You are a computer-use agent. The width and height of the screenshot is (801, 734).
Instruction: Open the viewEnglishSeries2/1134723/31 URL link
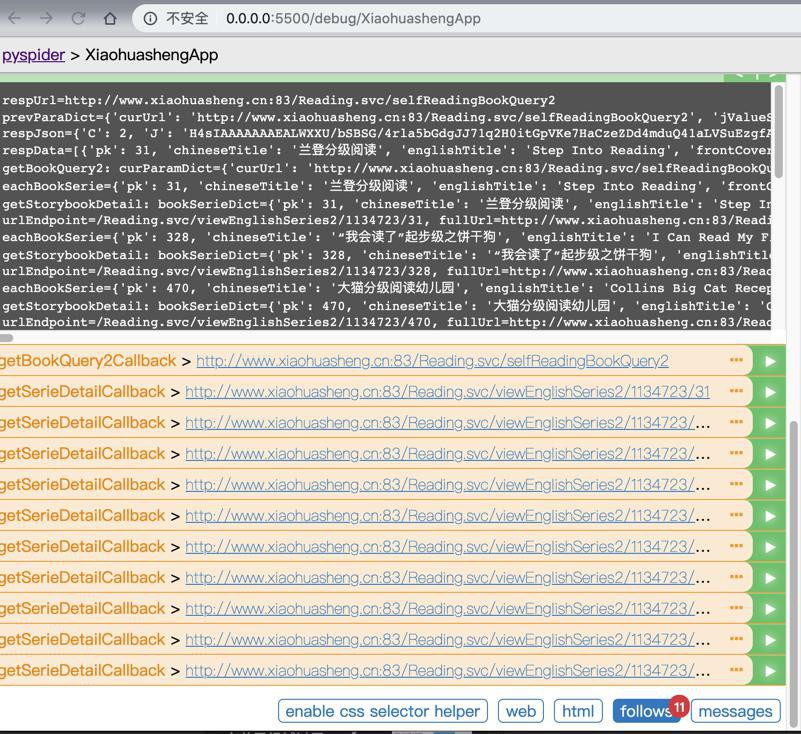point(447,392)
